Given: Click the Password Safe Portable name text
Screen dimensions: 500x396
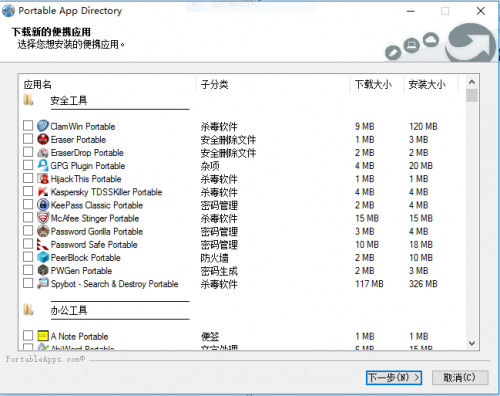Looking at the screenshot, I should click(x=94, y=245).
